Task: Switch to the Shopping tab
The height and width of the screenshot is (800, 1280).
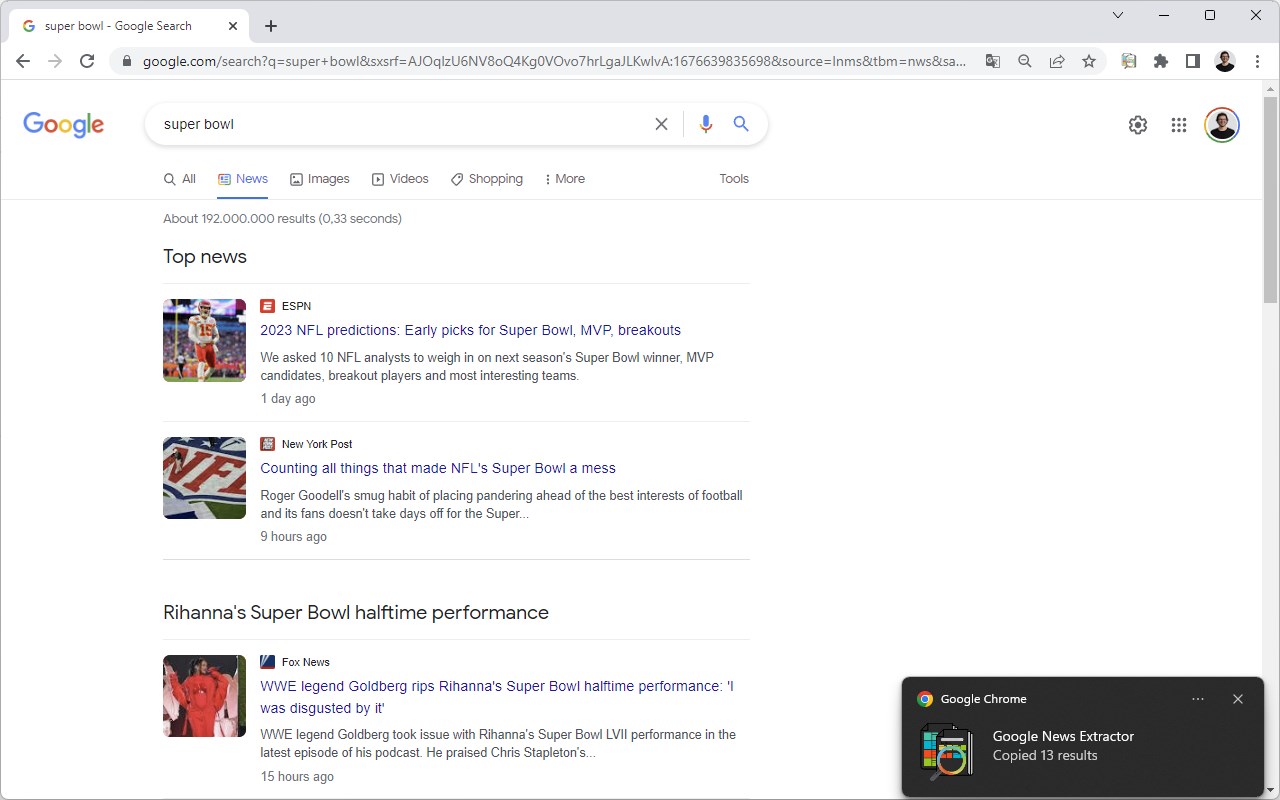Action: (487, 179)
